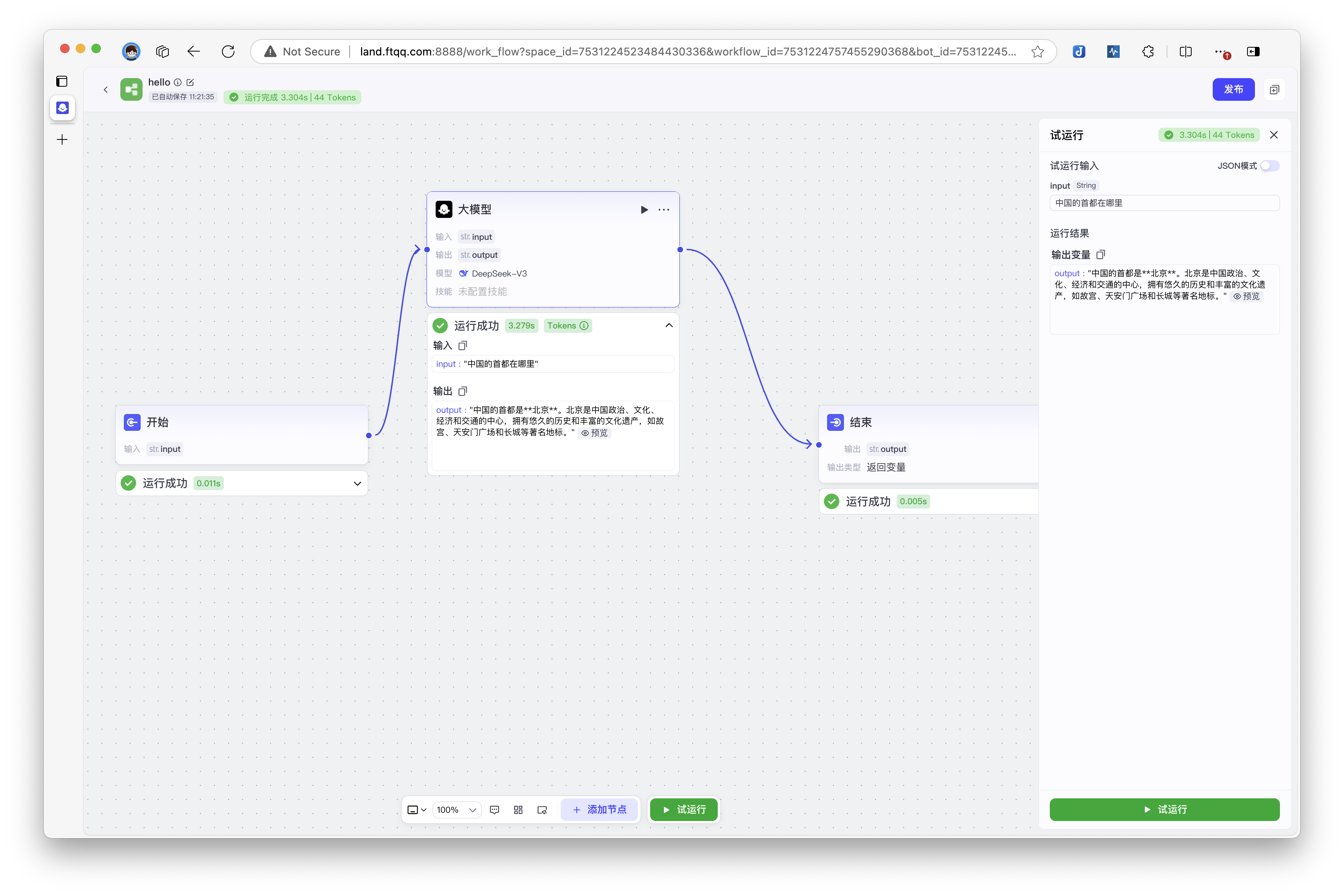The height and width of the screenshot is (896, 1344).
Task: Click the hello workflow green icon
Action: coord(131,89)
